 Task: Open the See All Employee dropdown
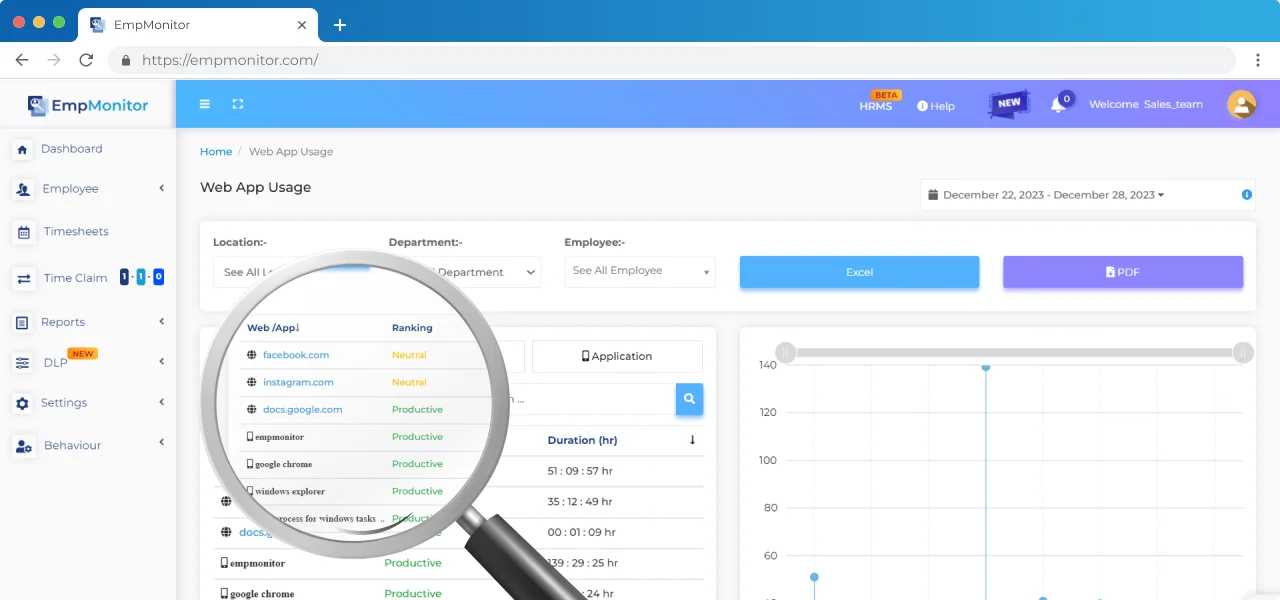tap(640, 271)
